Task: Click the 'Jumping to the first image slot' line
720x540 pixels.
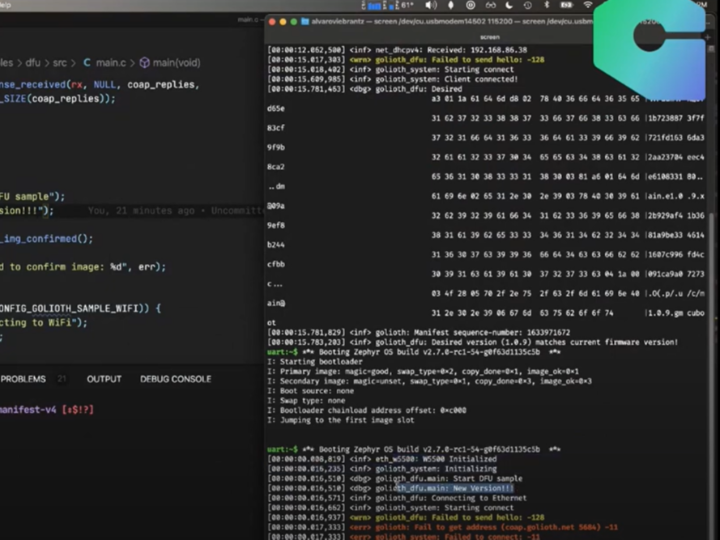Action: (x=341, y=420)
